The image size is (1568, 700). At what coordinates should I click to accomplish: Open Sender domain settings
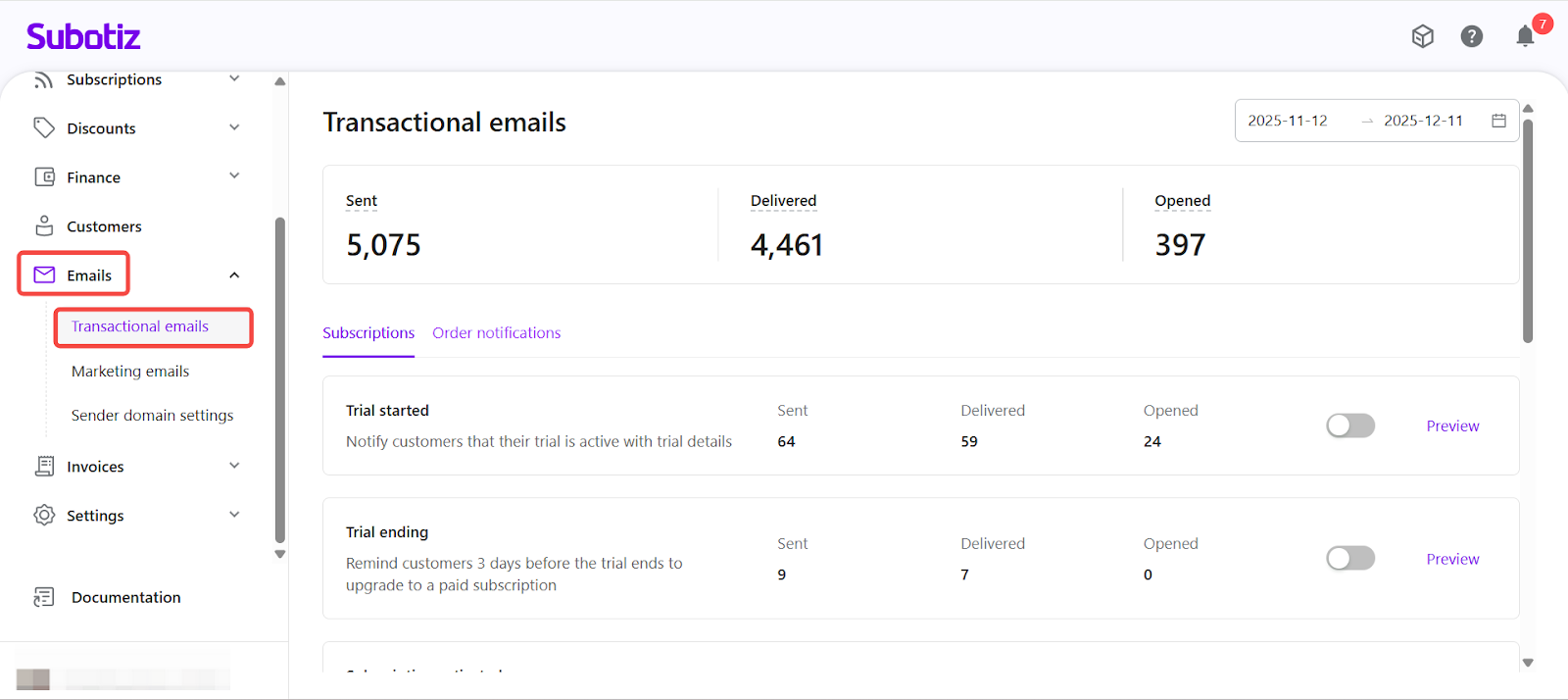click(x=152, y=416)
